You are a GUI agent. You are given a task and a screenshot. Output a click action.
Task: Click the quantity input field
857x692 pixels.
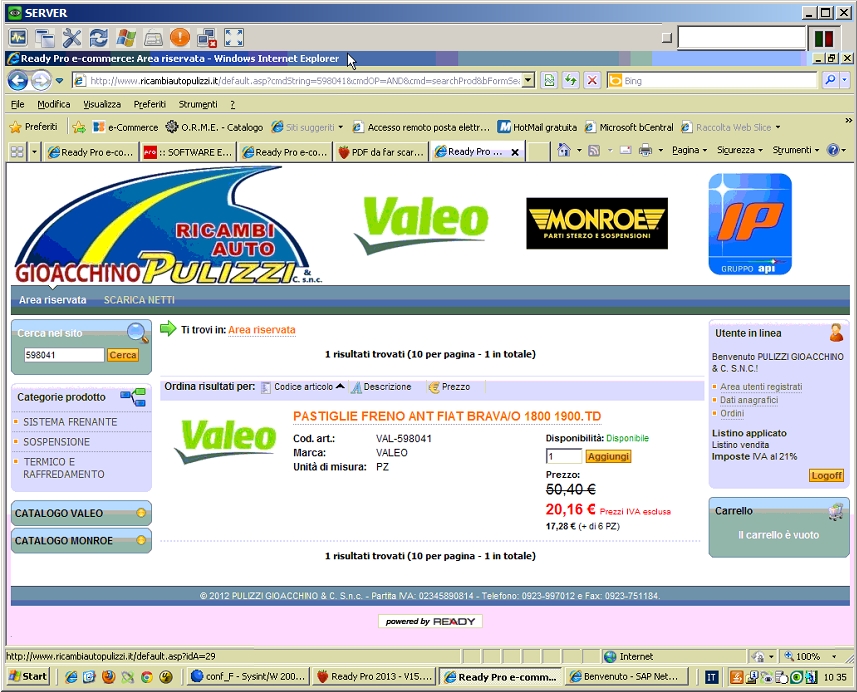click(563, 456)
